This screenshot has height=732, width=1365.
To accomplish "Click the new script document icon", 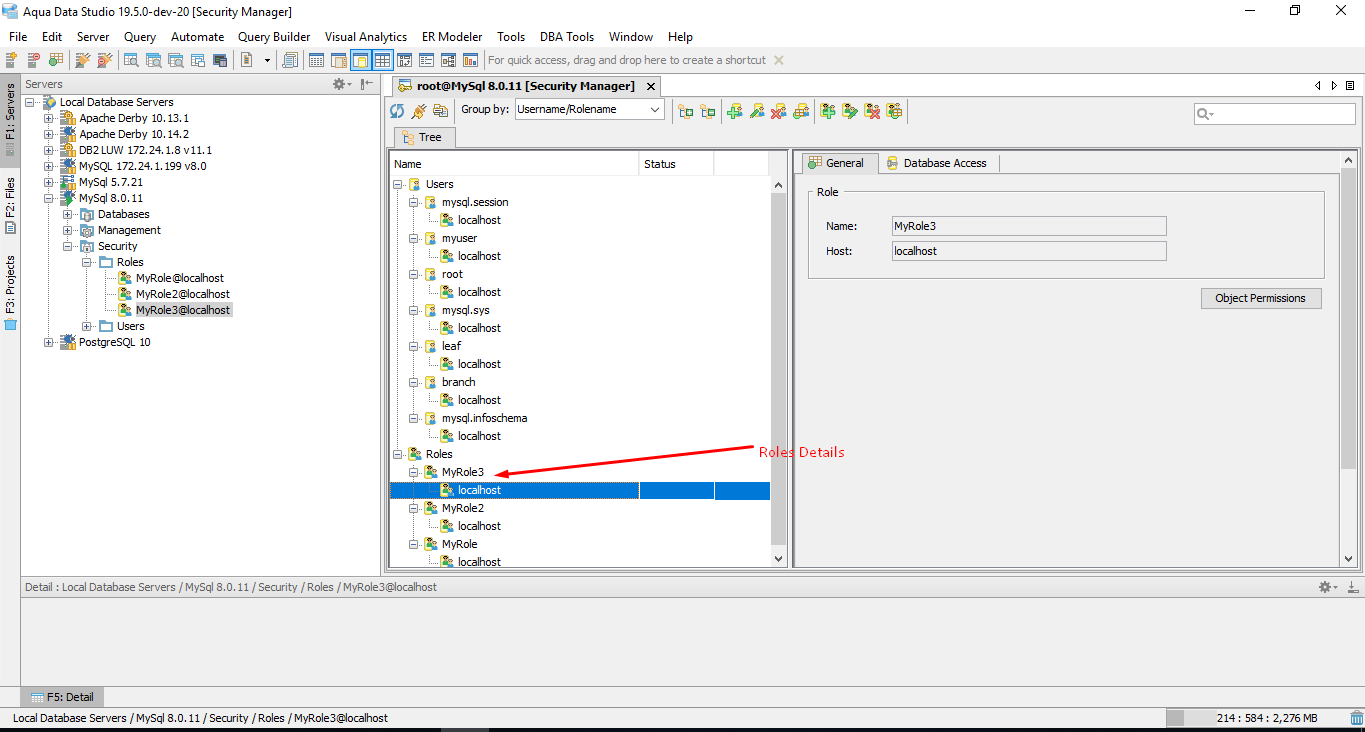I will pyautogui.click(x=247, y=60).
